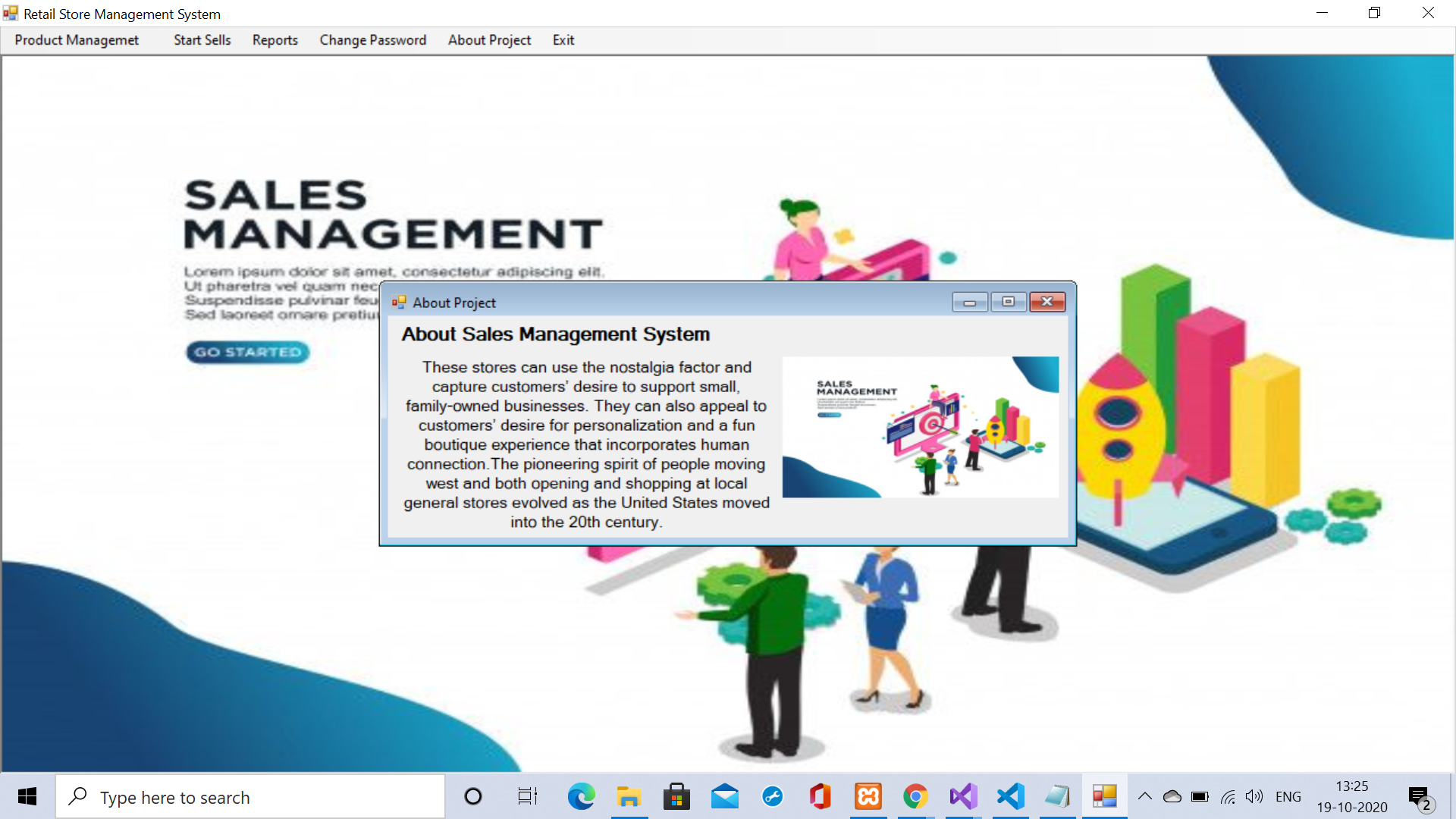Click the Windows search box
Viewport: 1456px width, 819px height.
[250, 796]
